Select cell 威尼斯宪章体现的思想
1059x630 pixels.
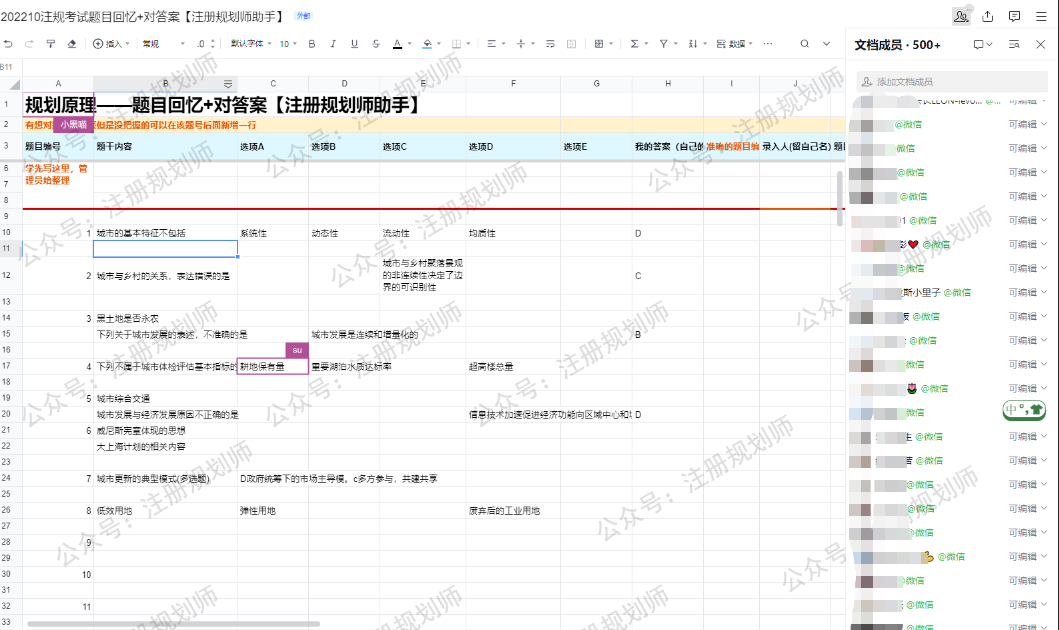pos(165,431)
